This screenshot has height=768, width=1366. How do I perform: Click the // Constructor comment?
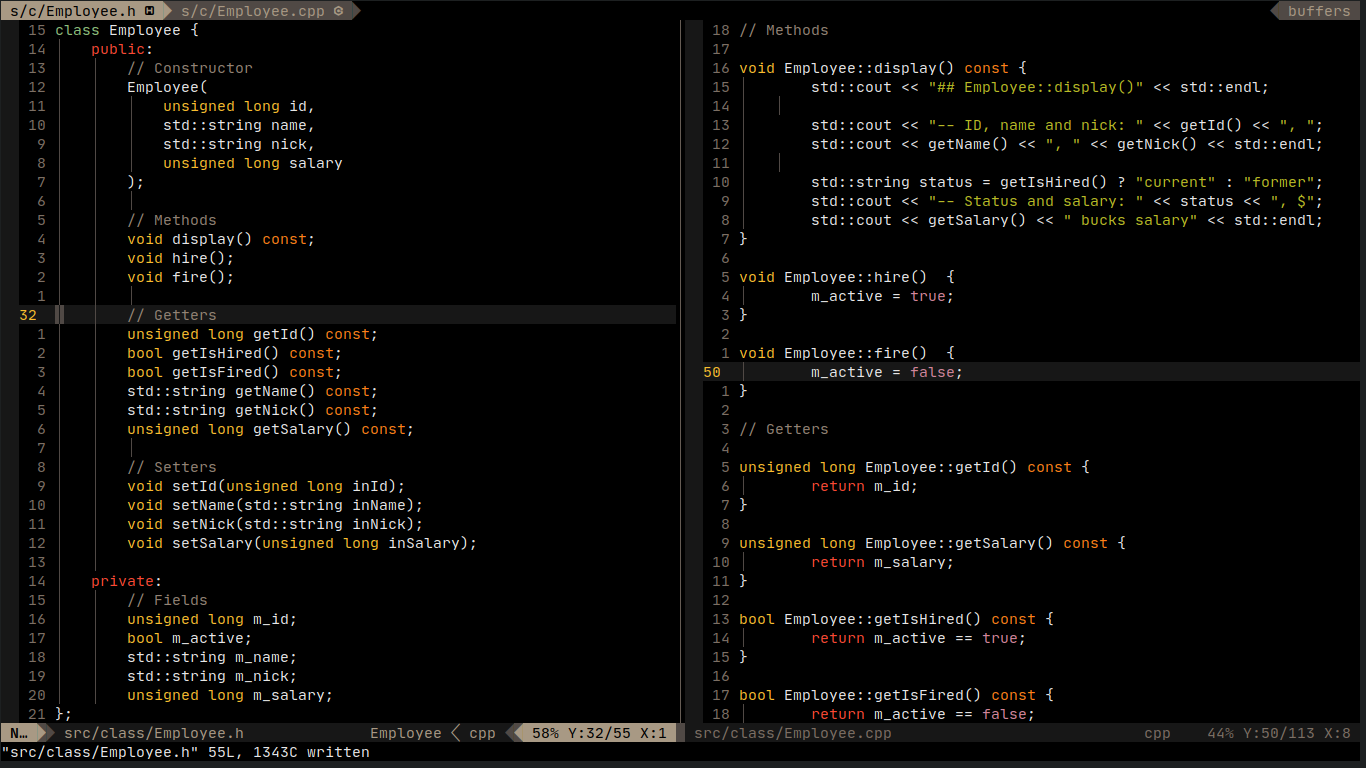[x=190, y=68]
